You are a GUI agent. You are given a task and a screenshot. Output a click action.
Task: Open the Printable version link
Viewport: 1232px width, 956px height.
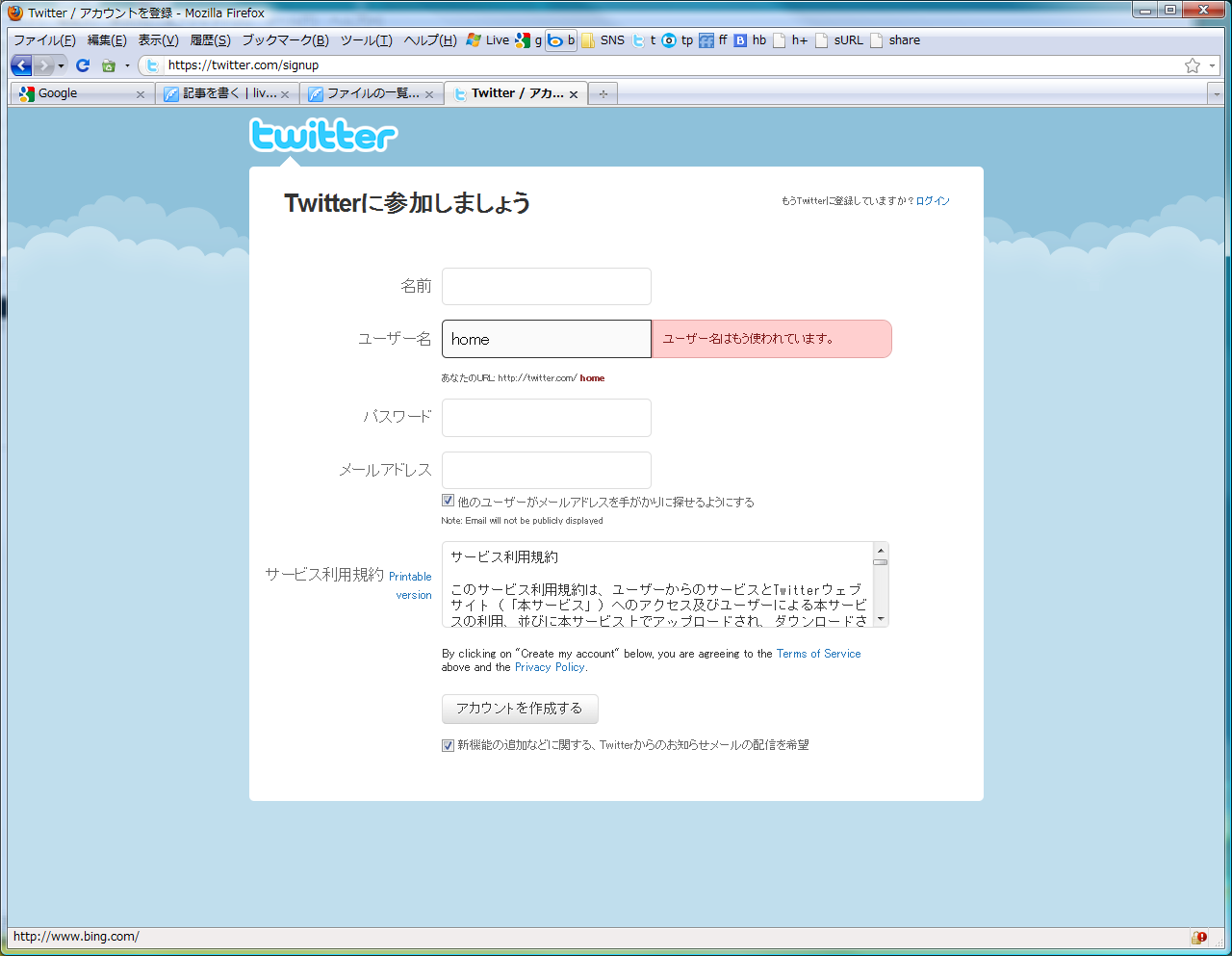point(411,585)
